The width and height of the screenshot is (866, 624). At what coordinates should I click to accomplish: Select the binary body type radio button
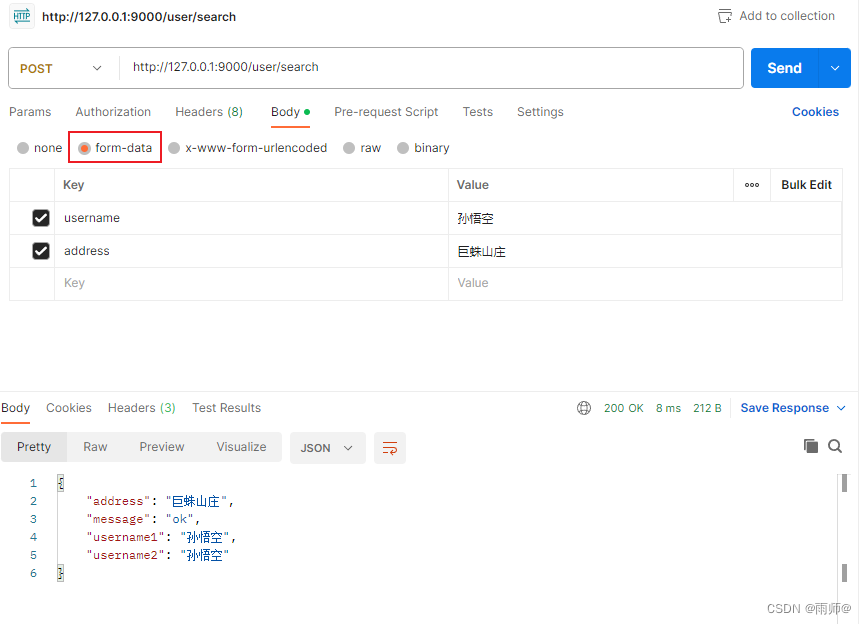click(404, 147)
